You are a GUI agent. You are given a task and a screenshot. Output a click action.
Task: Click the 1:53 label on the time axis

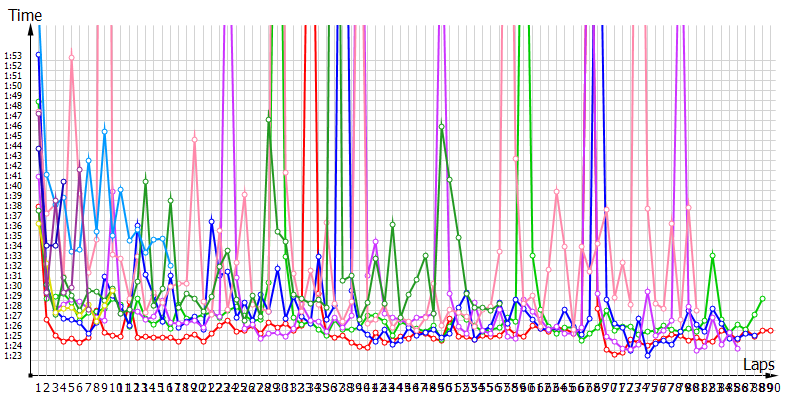pos(13,56)
